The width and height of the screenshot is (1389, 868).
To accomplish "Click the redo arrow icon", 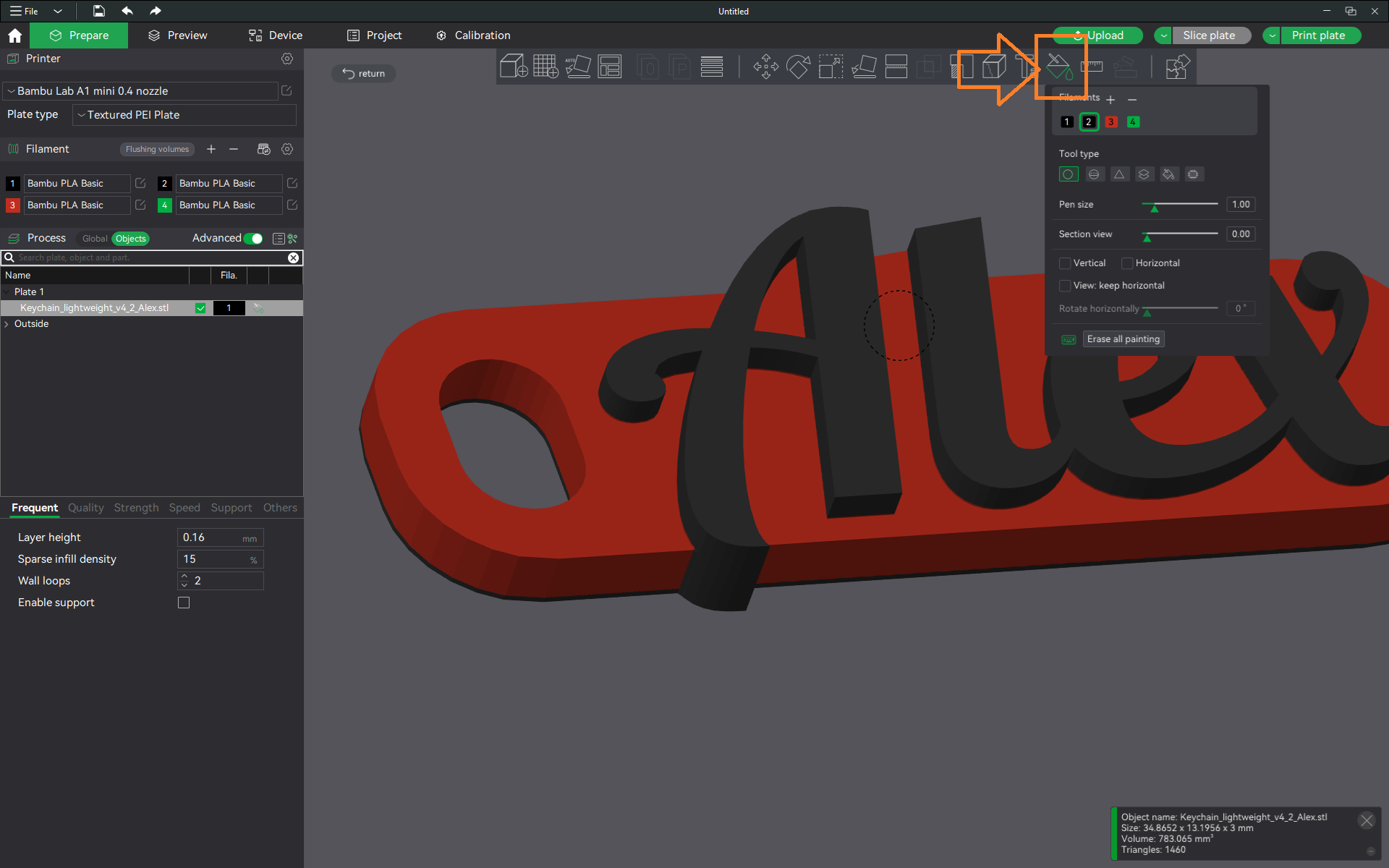I will (155, 11).
